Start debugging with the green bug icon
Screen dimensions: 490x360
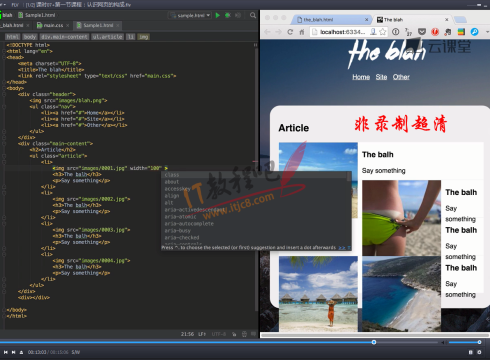click(x=228, y=15)
